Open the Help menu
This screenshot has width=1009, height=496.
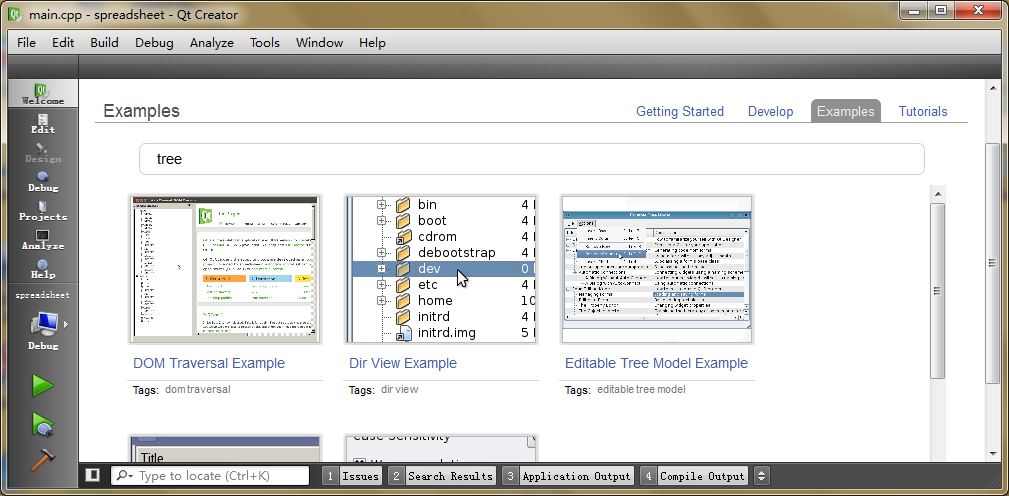372,42
